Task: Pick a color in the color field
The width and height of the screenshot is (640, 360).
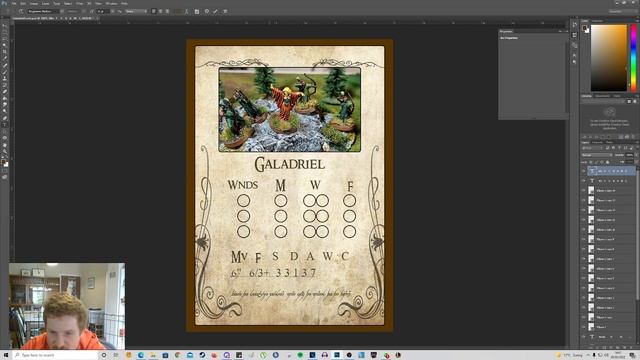Action: [x=609, y=57]
